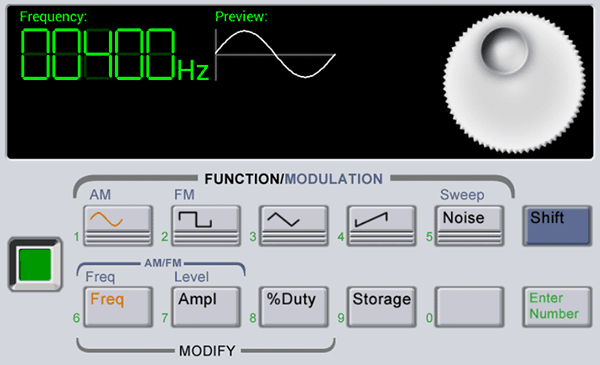Viewport: 600px width, 365px height.
Task: Select the sine wave function button
Action: pyautogui.click(x=118, y=226)
